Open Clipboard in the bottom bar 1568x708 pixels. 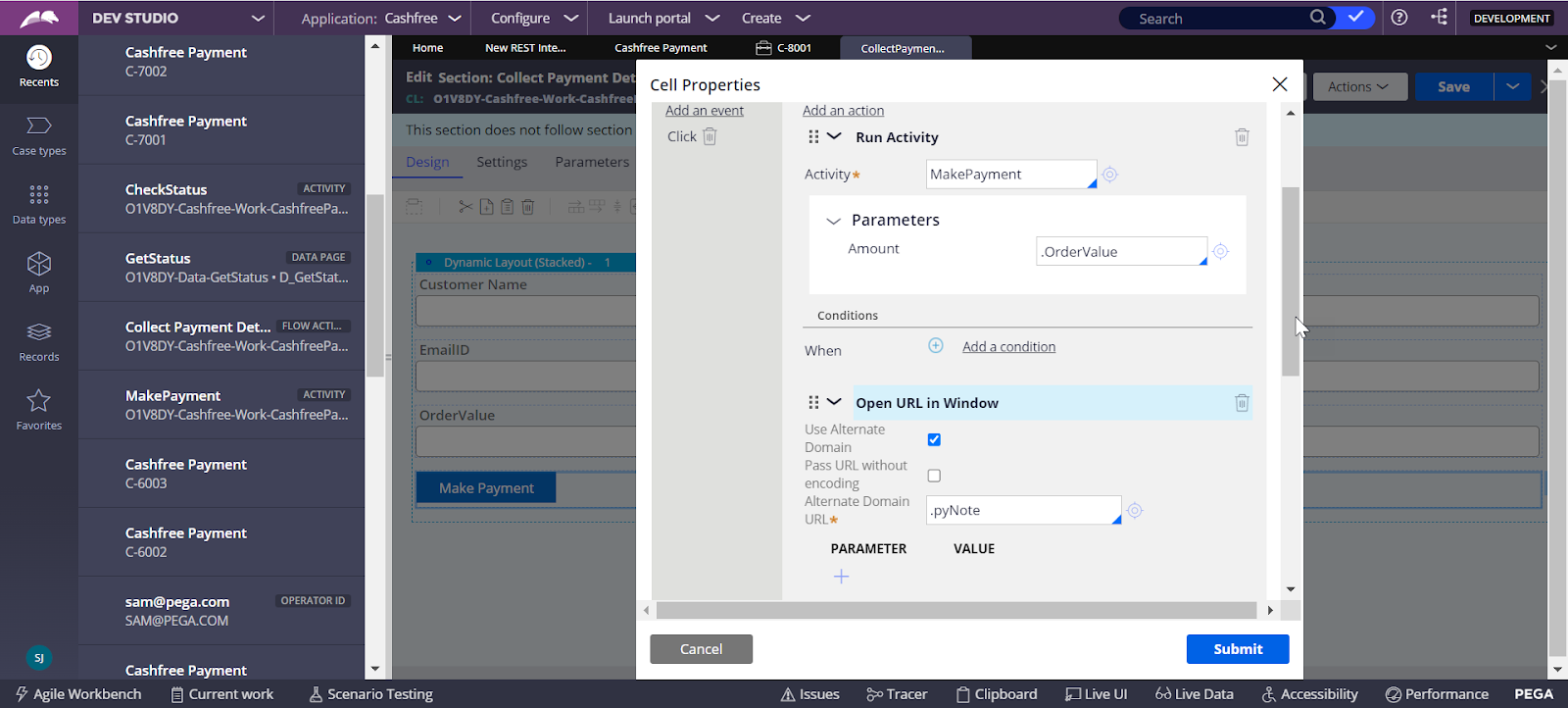pos(996,694)
